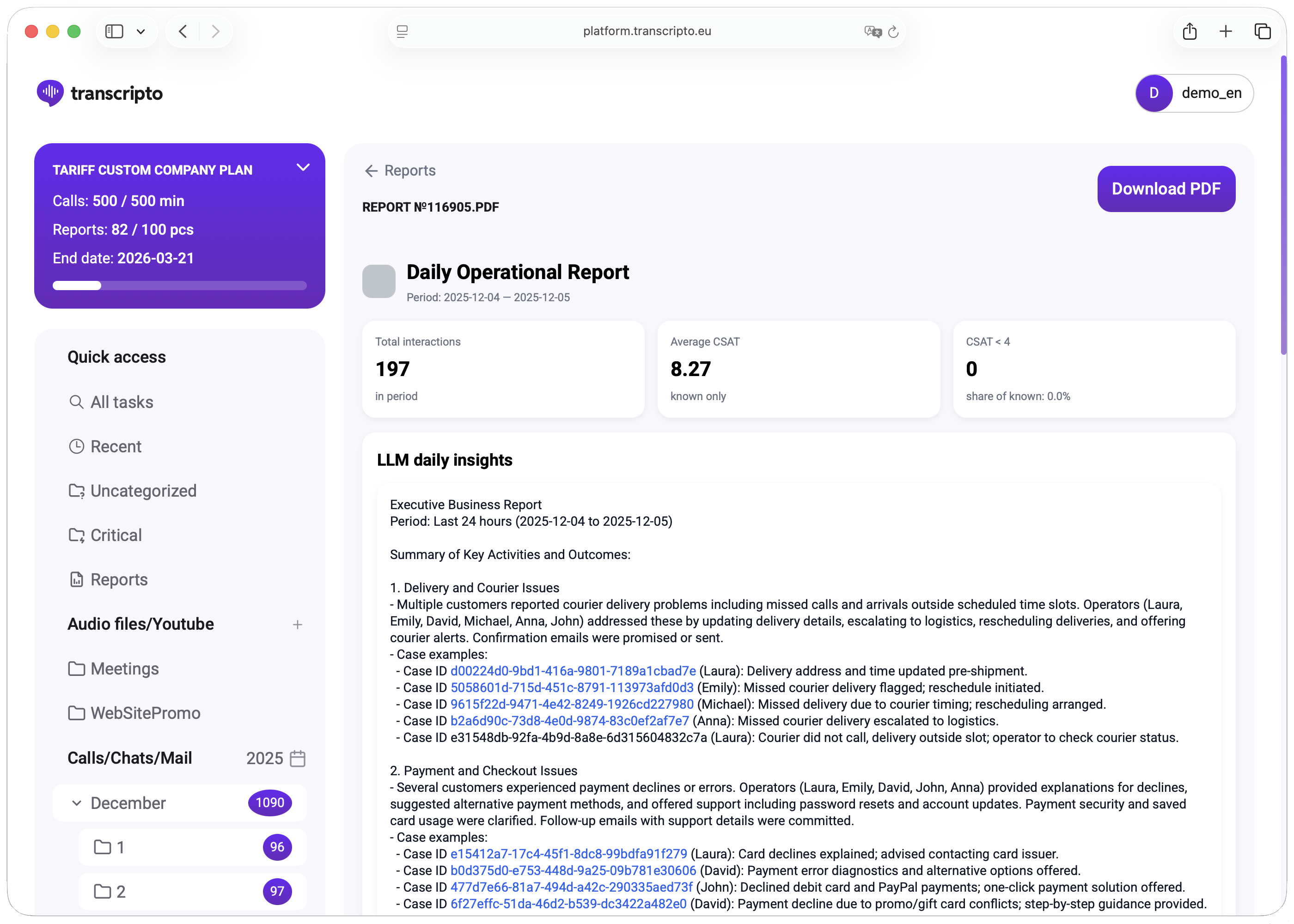
Task: Open All tasks search item
Action: pos(121,402)
